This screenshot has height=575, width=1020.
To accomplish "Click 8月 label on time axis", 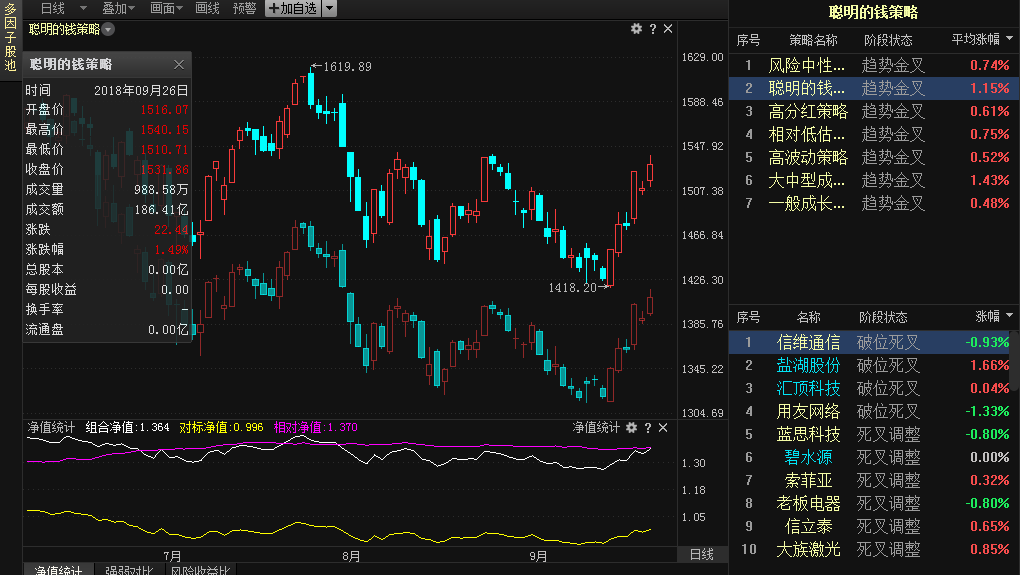I will click(x=351, y=556).
